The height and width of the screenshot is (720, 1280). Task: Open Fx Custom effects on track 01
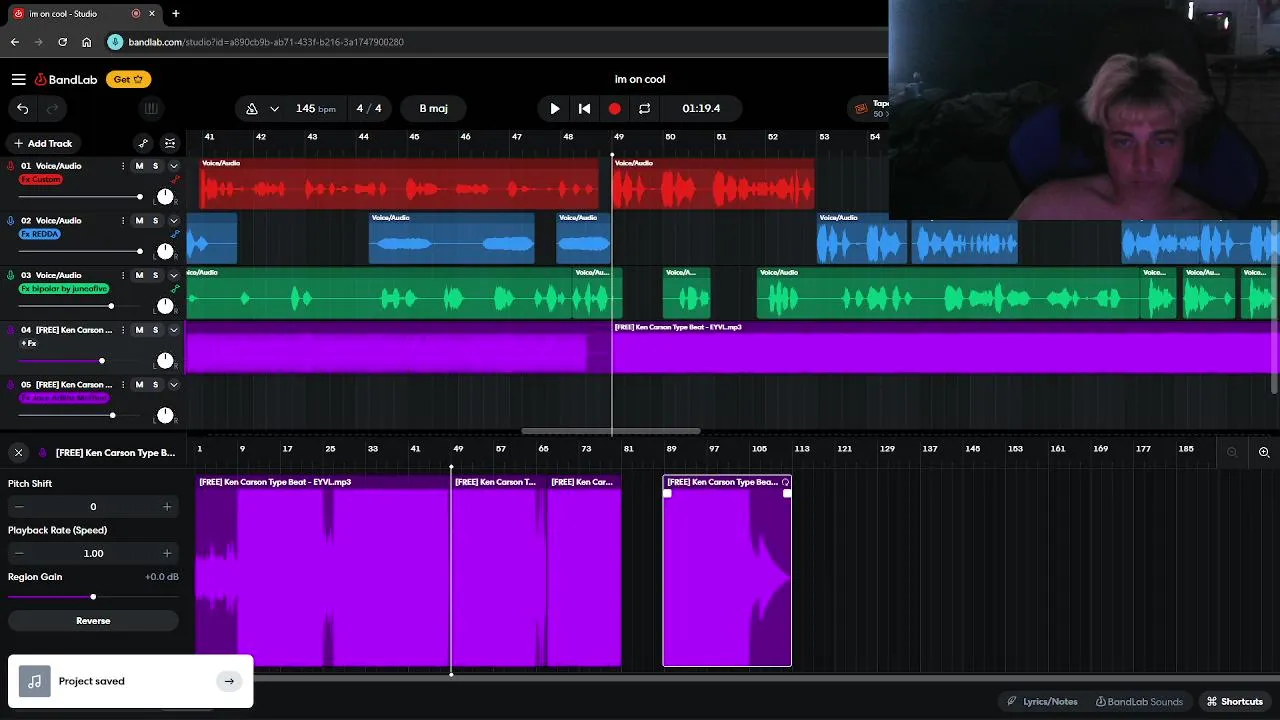[41, 180]
